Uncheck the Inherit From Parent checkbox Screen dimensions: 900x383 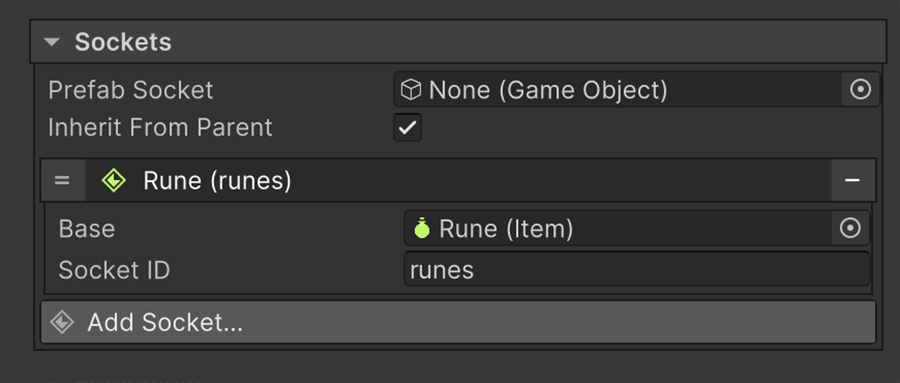pyautogui.click(x=408, y=127)
